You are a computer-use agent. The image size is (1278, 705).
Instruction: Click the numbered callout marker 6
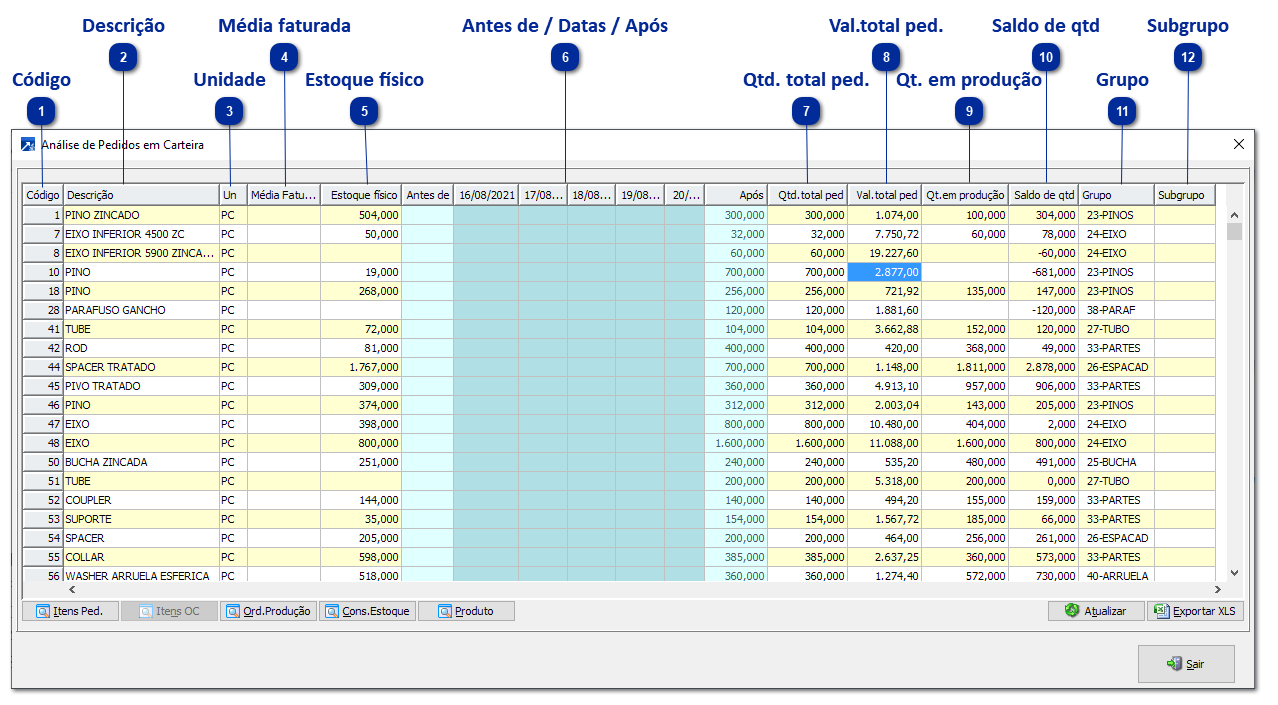(x=565, y=58)
